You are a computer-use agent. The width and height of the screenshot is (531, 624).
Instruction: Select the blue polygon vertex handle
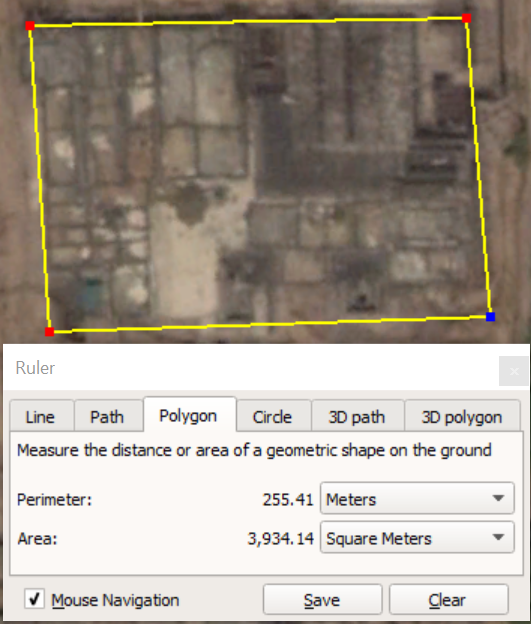[x=490, y=317]
